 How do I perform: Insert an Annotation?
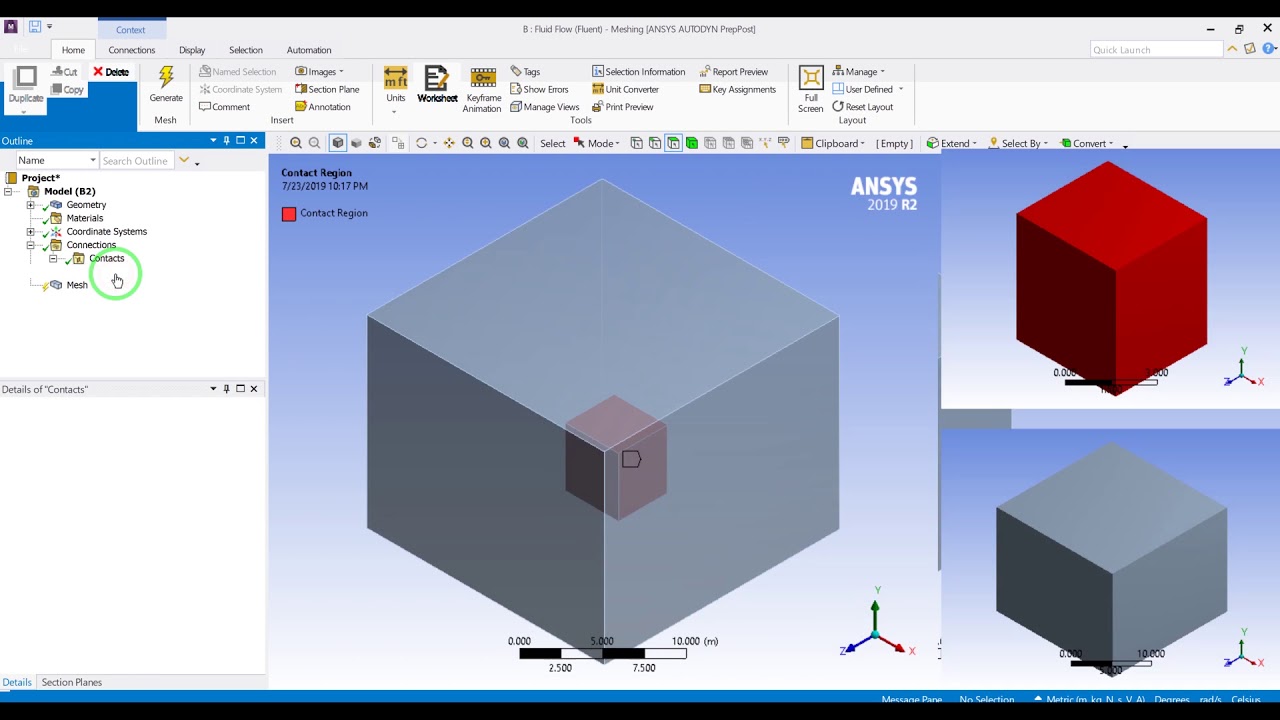(x=323, y=107)
